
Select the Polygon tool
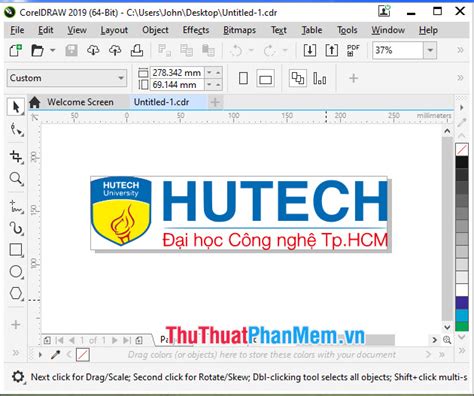[16, 293]
